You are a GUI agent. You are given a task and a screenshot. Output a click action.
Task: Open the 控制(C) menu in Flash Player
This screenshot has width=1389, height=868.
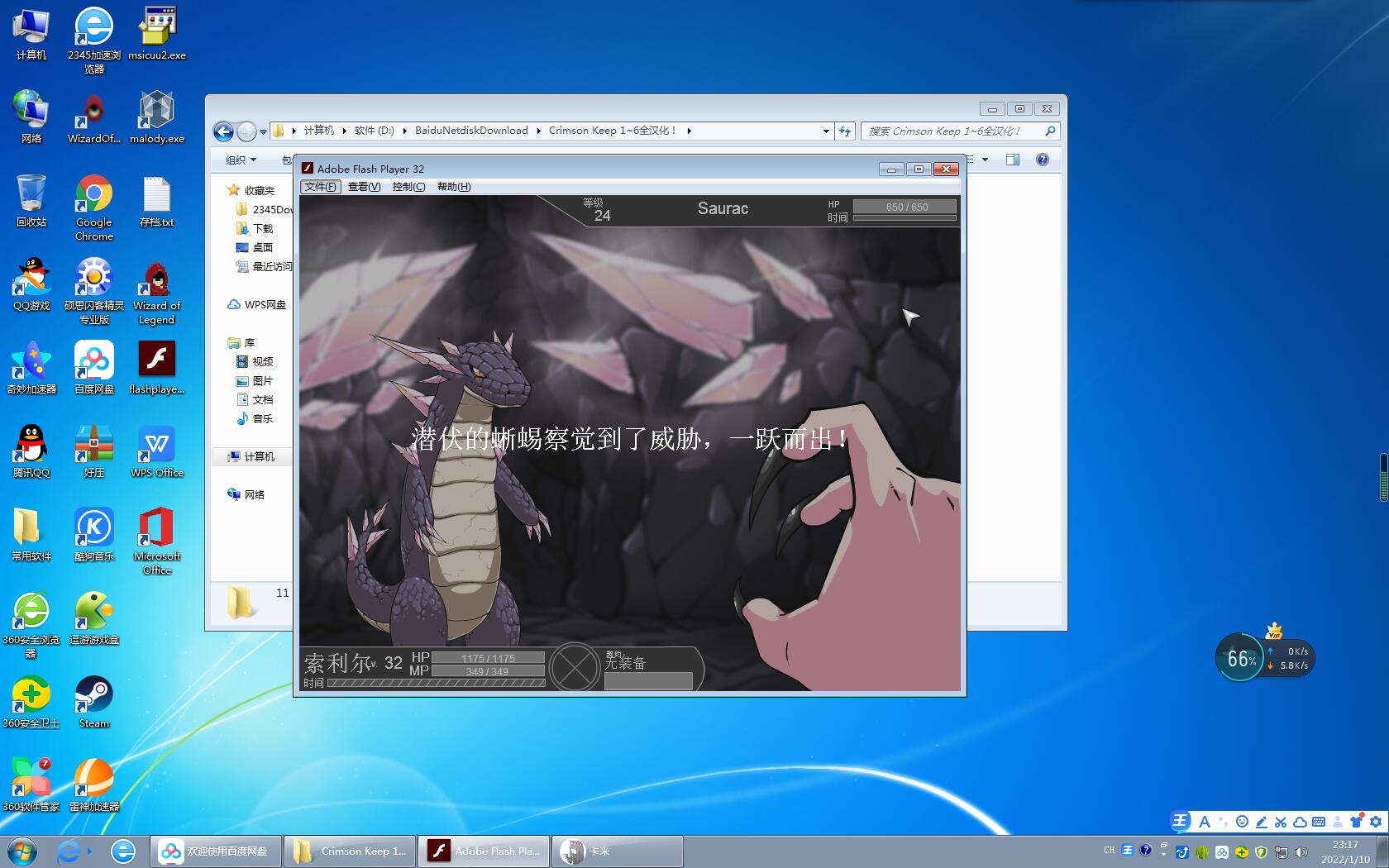408,187
